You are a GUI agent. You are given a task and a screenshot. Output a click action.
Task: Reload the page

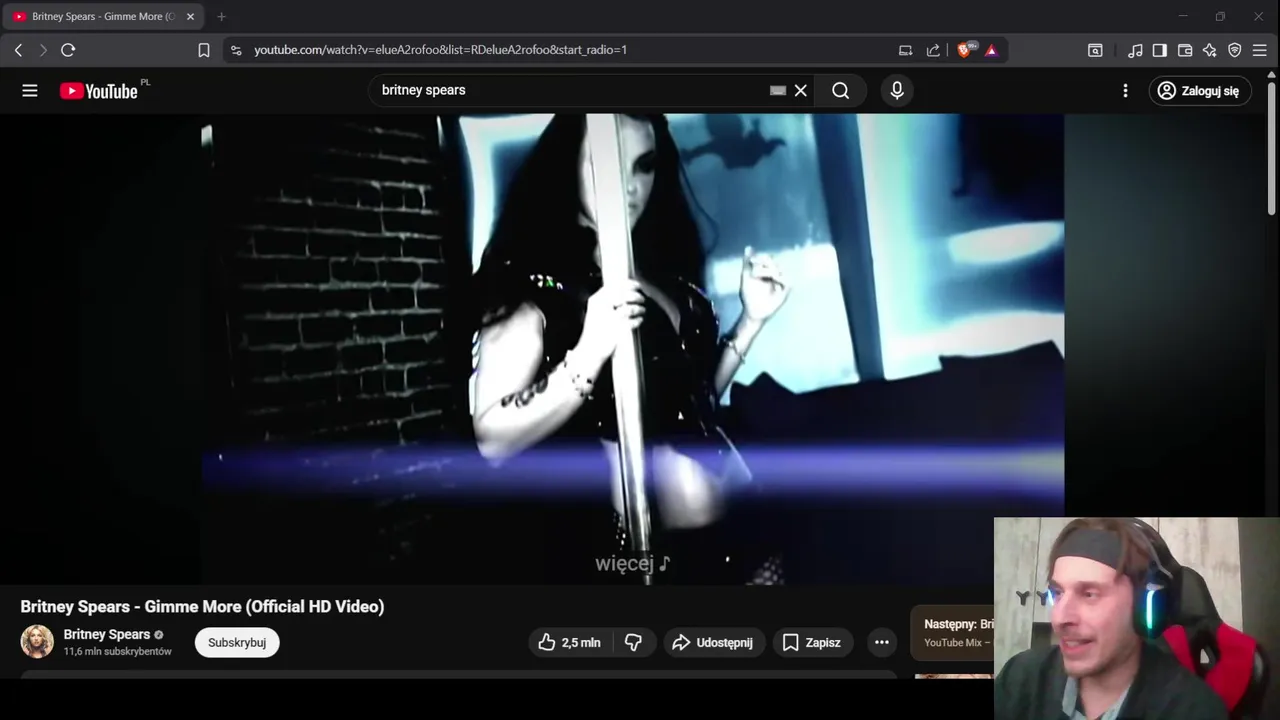pos(68,50)
